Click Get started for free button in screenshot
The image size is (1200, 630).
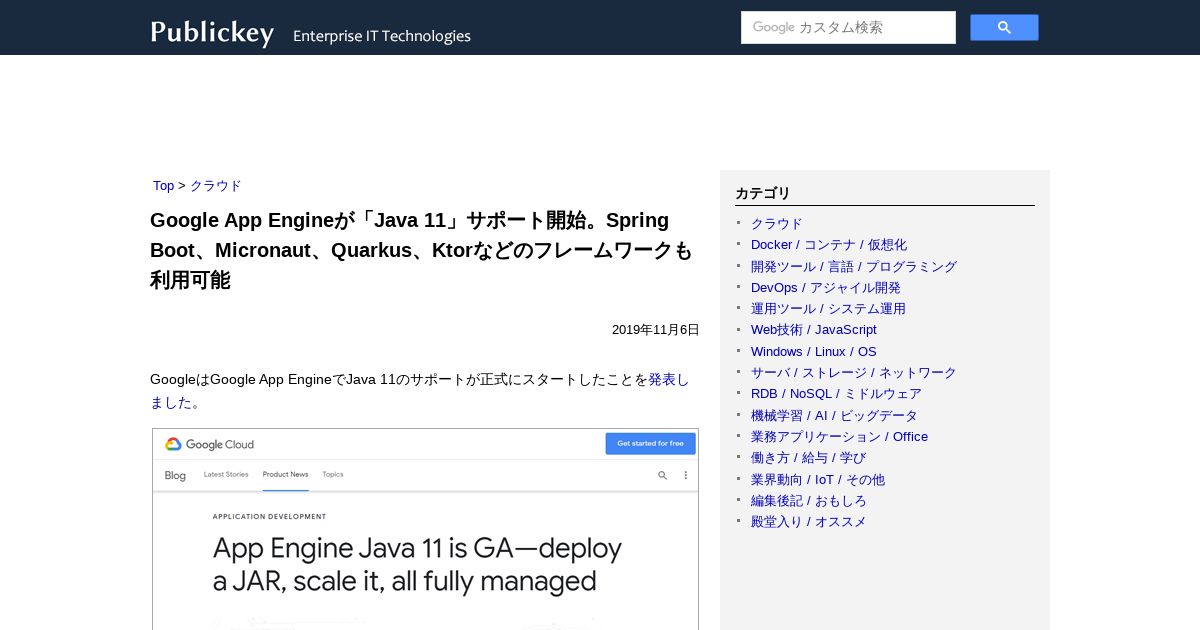pos(650,443)
